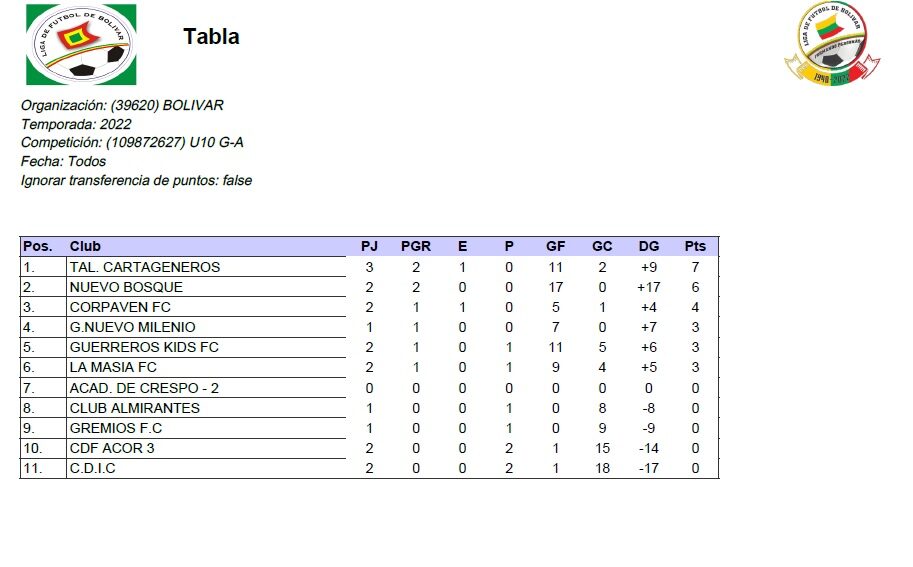The height and width of the screenshot is (567, 913).
Task: Select GUERREROS KIDS FC in the table
Action: coord(144,347)
